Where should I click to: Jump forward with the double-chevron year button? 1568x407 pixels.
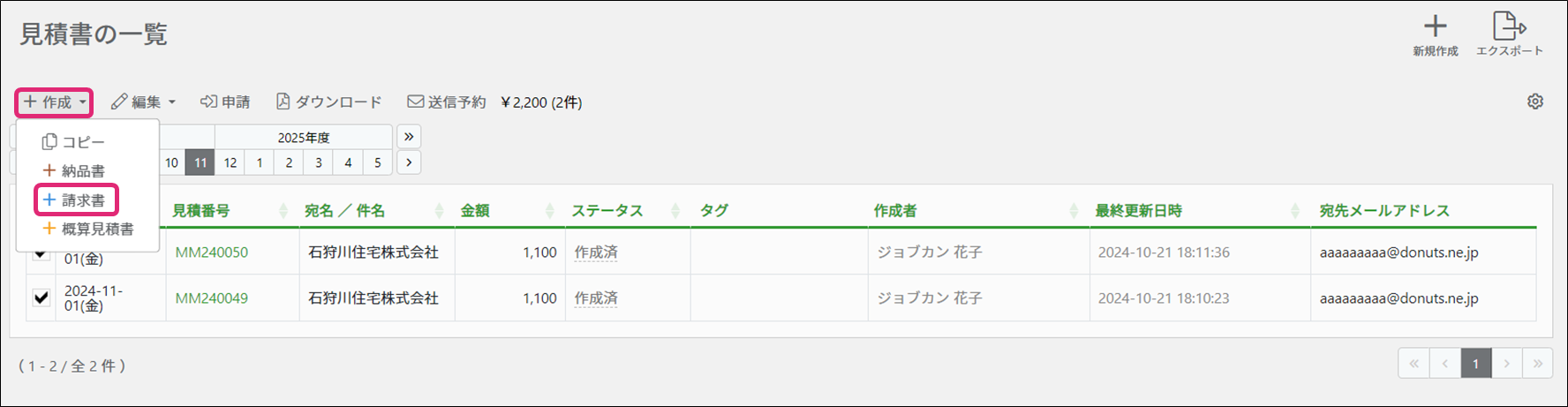[x=409, y=137]
